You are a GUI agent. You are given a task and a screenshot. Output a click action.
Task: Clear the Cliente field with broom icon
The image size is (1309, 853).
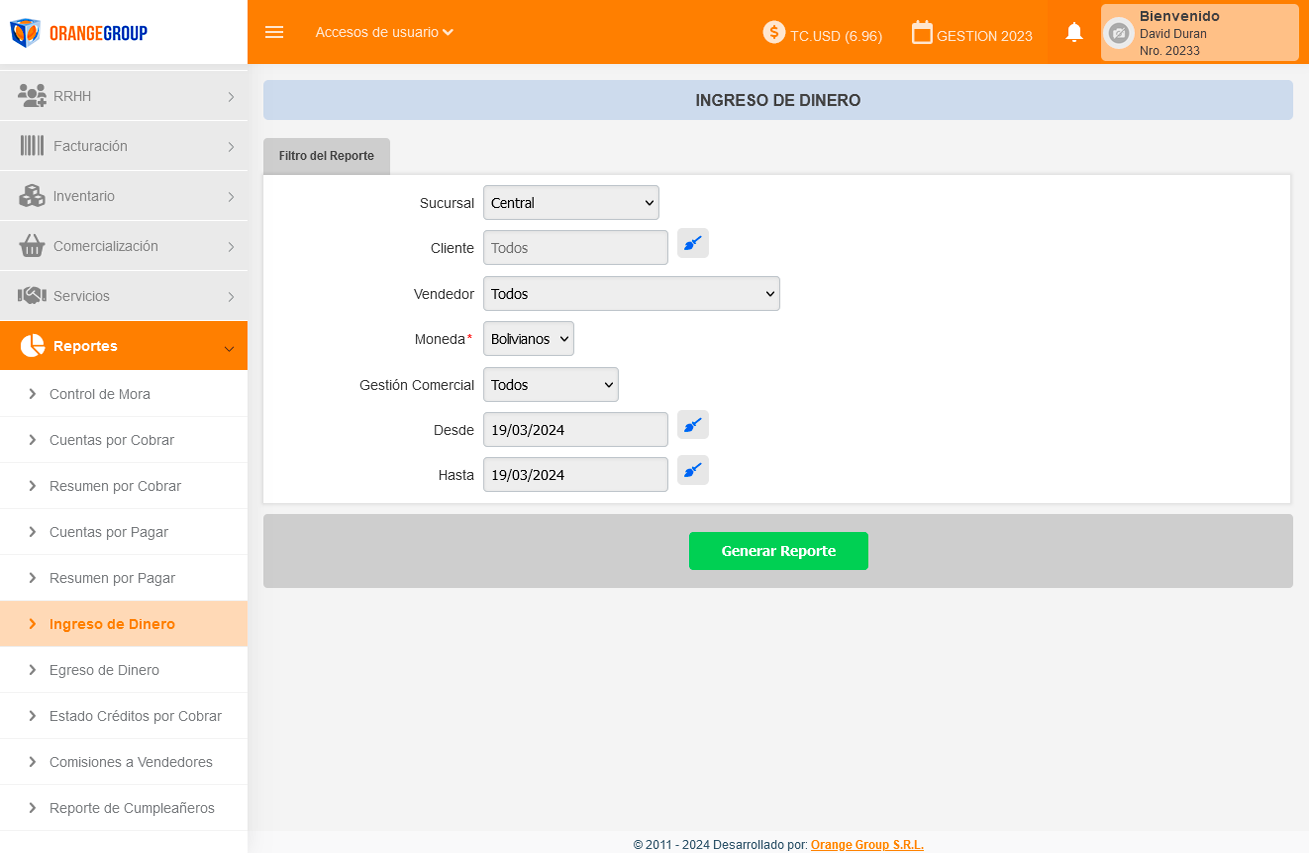click(692, 243)
